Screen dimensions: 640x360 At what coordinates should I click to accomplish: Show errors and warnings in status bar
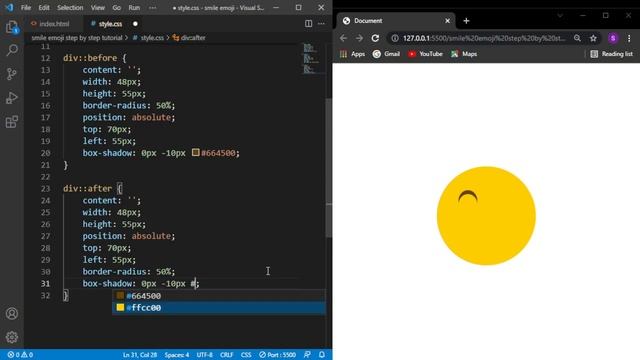point(20,355)
